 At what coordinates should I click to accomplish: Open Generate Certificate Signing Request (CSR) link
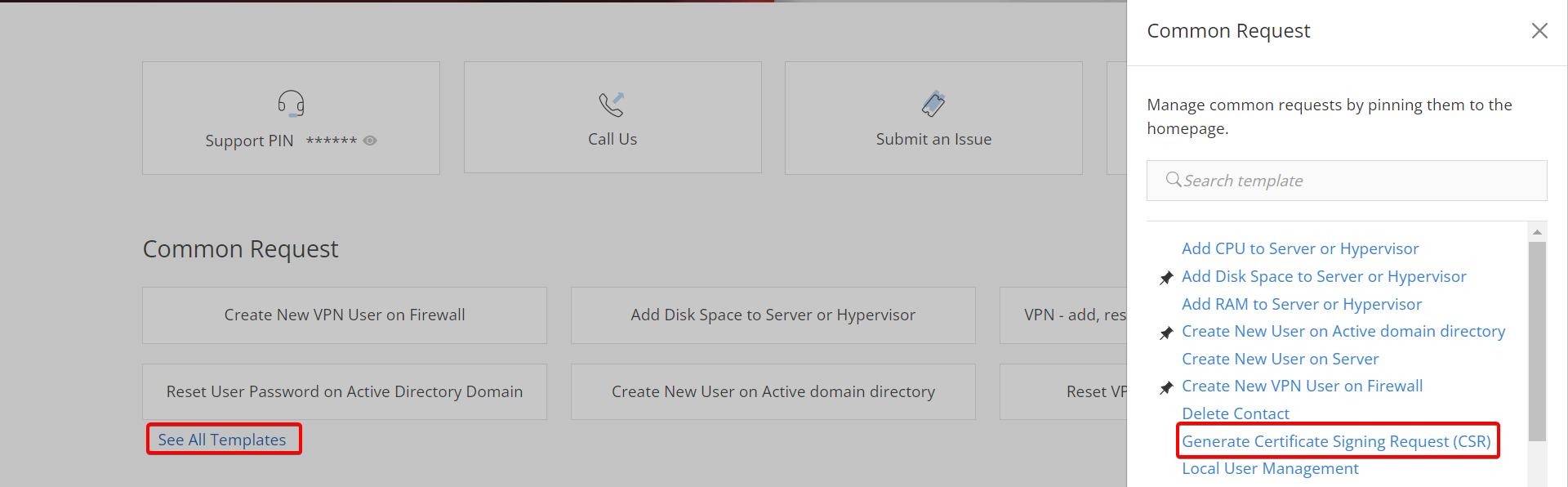click(x=1336, y=441)
